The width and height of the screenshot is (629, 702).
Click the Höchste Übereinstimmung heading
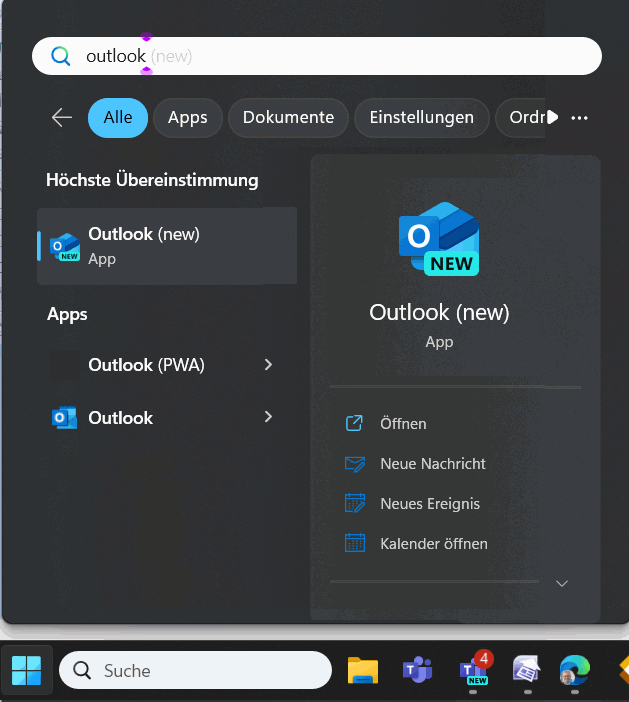(x=152, y=180)
